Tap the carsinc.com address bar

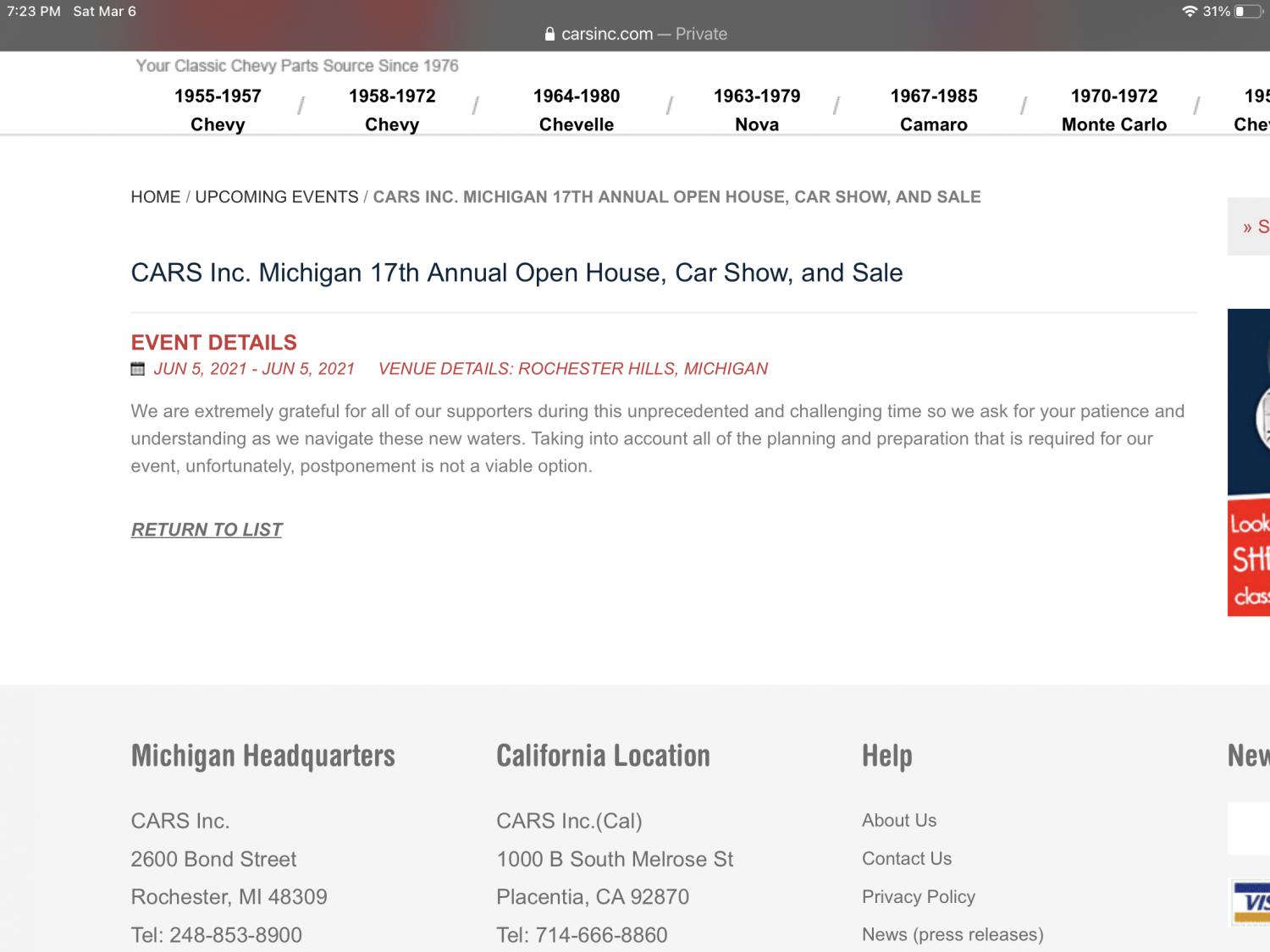coord(635,35)
